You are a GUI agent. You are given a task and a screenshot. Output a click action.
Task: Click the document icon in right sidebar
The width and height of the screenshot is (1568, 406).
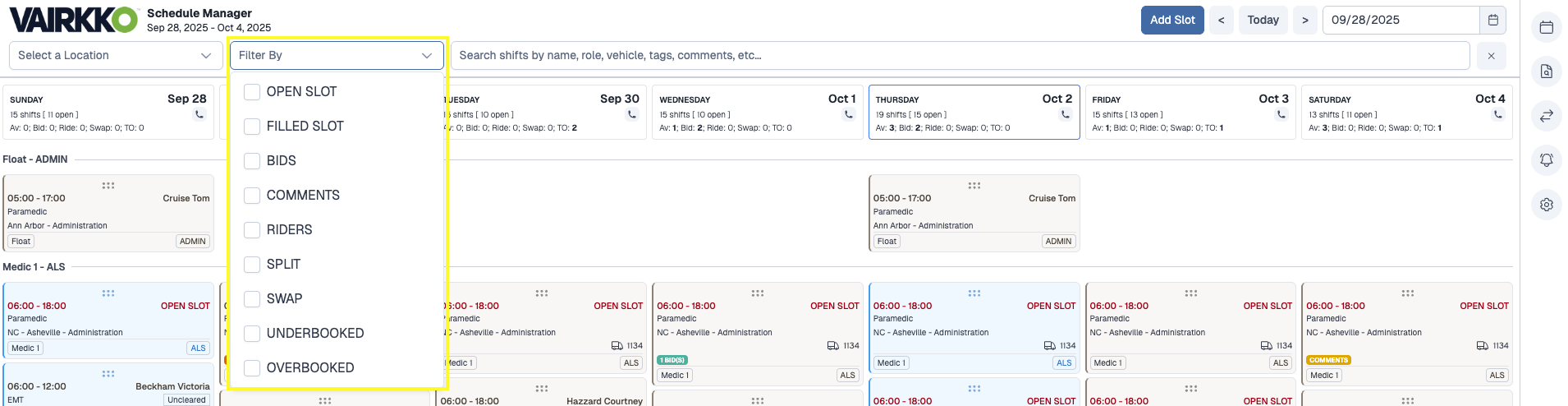pos(1546,72)
